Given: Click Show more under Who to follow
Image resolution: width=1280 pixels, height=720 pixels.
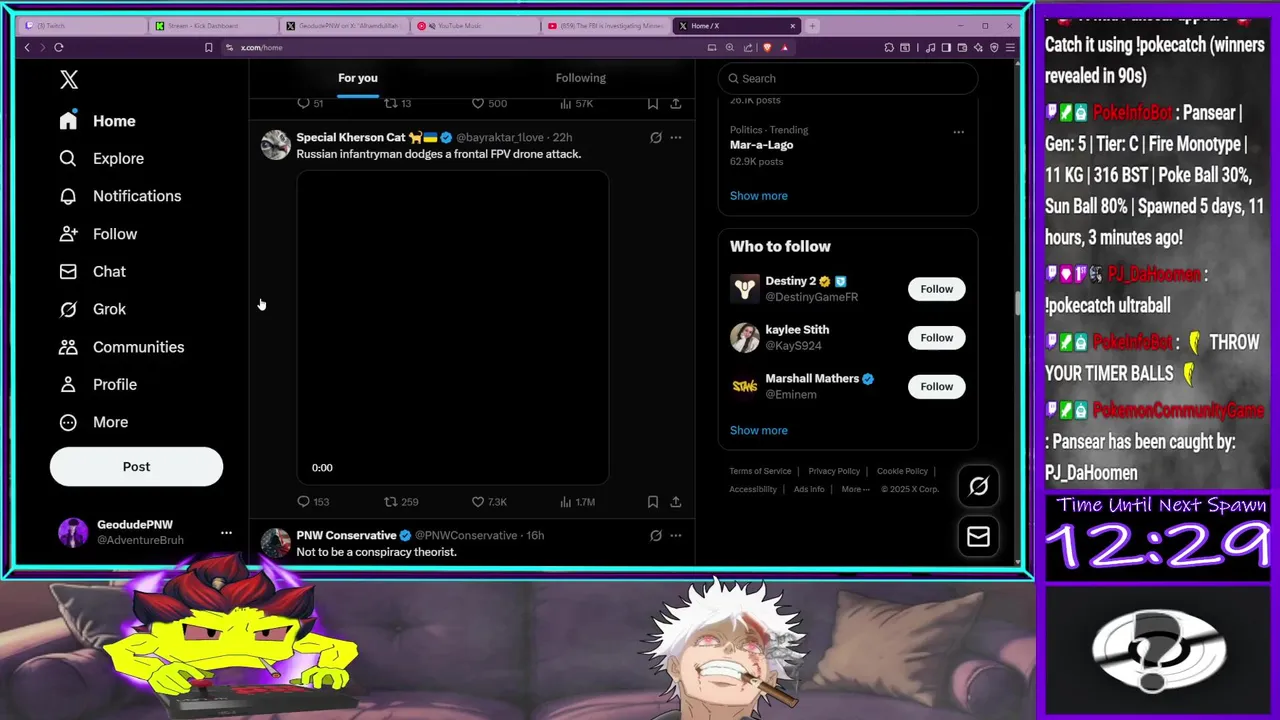Looking at the screenshot, I should tap(758, 430).
